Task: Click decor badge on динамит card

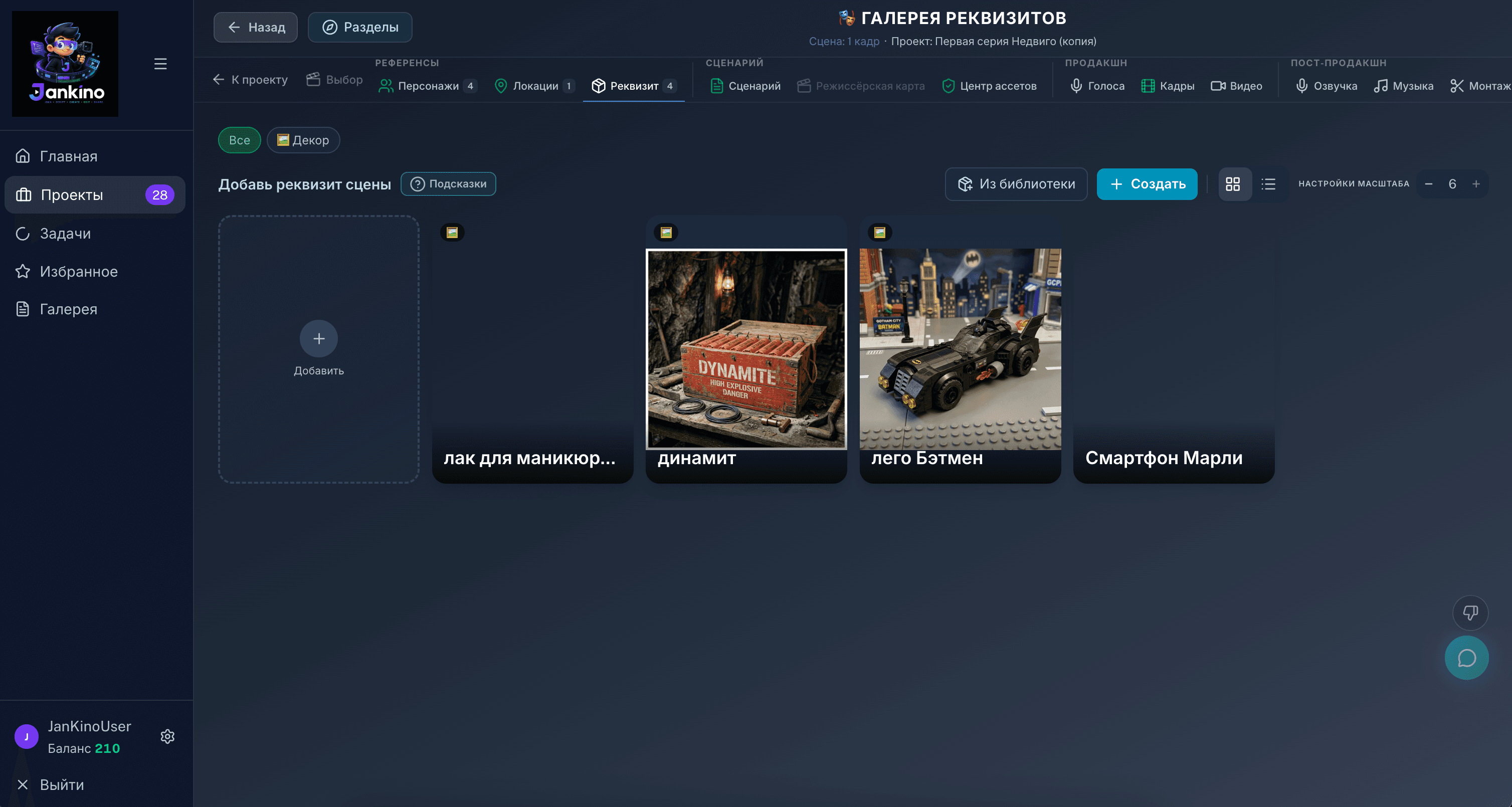Action: coord(666,233)
